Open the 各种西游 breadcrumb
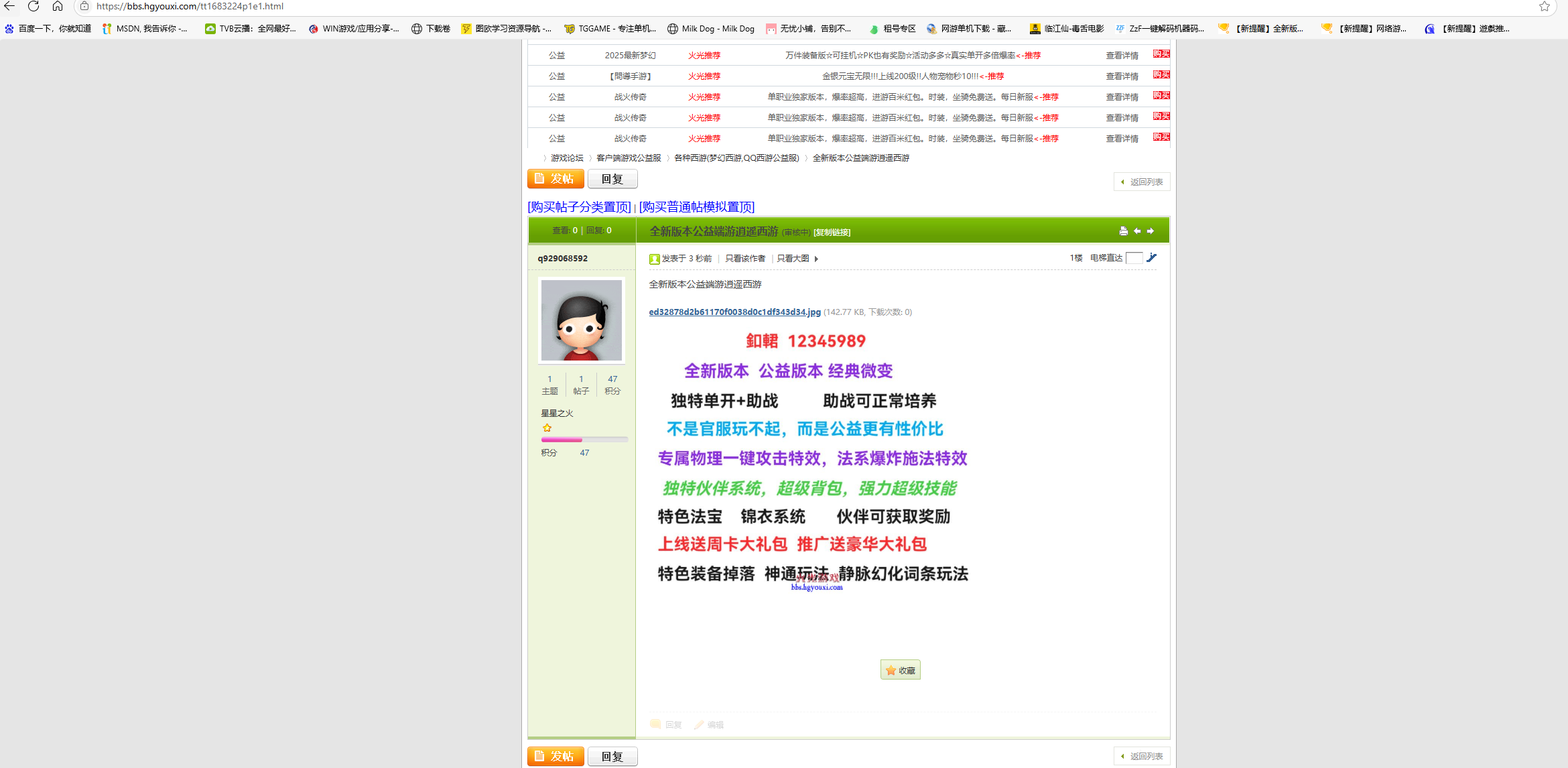This screenshot has height=768, width=1568. pos(736,158)
